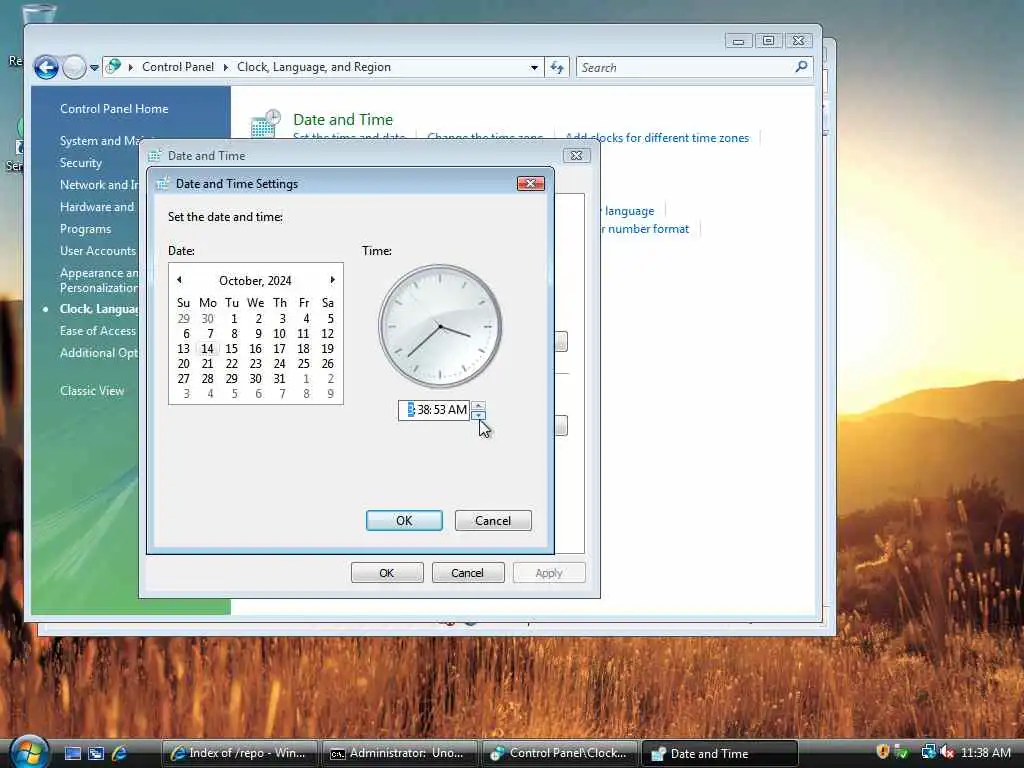Click the October, 2024 calendar header
The width and height of the screenshot is (1024, 768).
click(255, 281)
